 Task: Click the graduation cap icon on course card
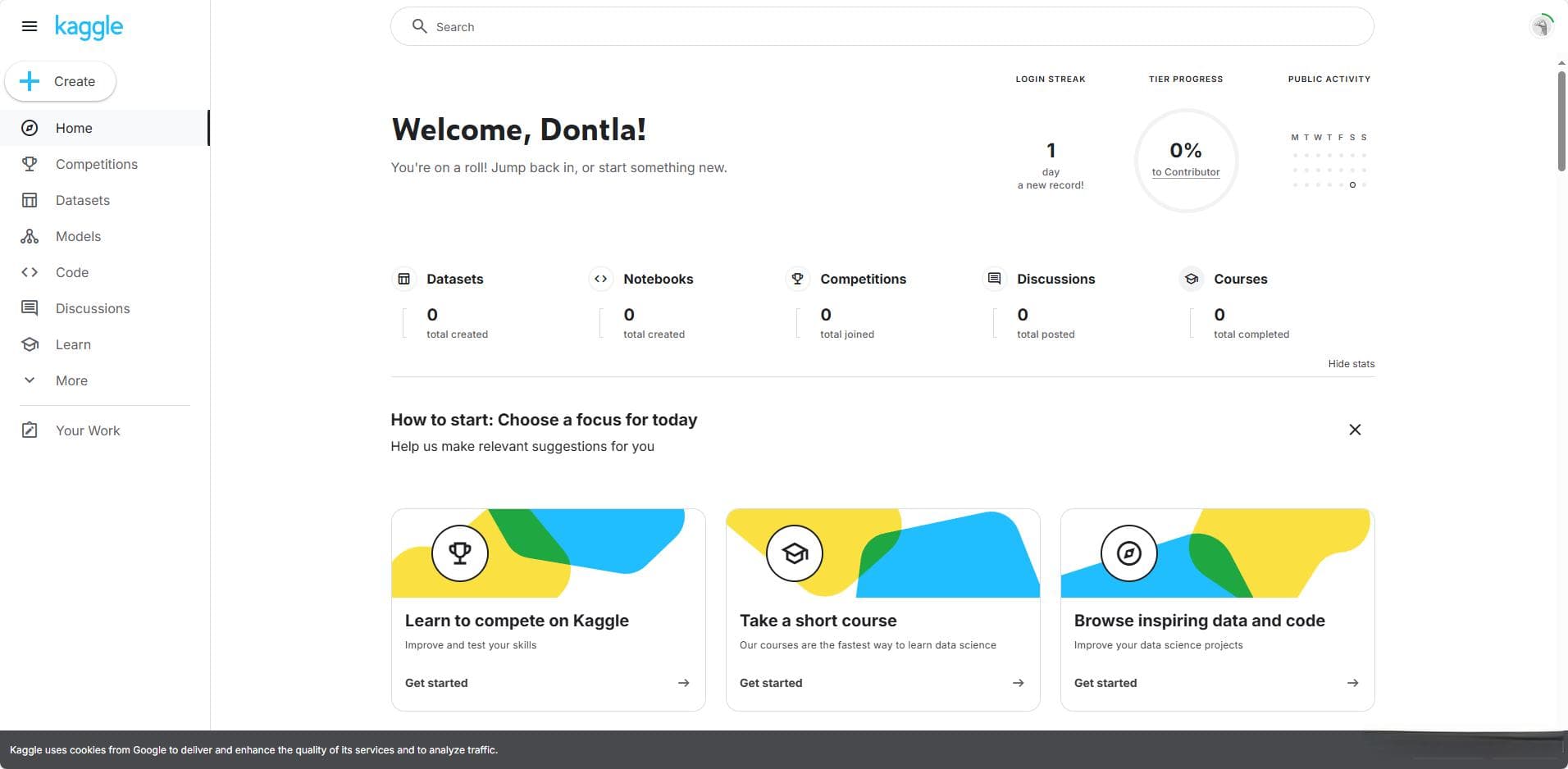(x=795, y=553)
